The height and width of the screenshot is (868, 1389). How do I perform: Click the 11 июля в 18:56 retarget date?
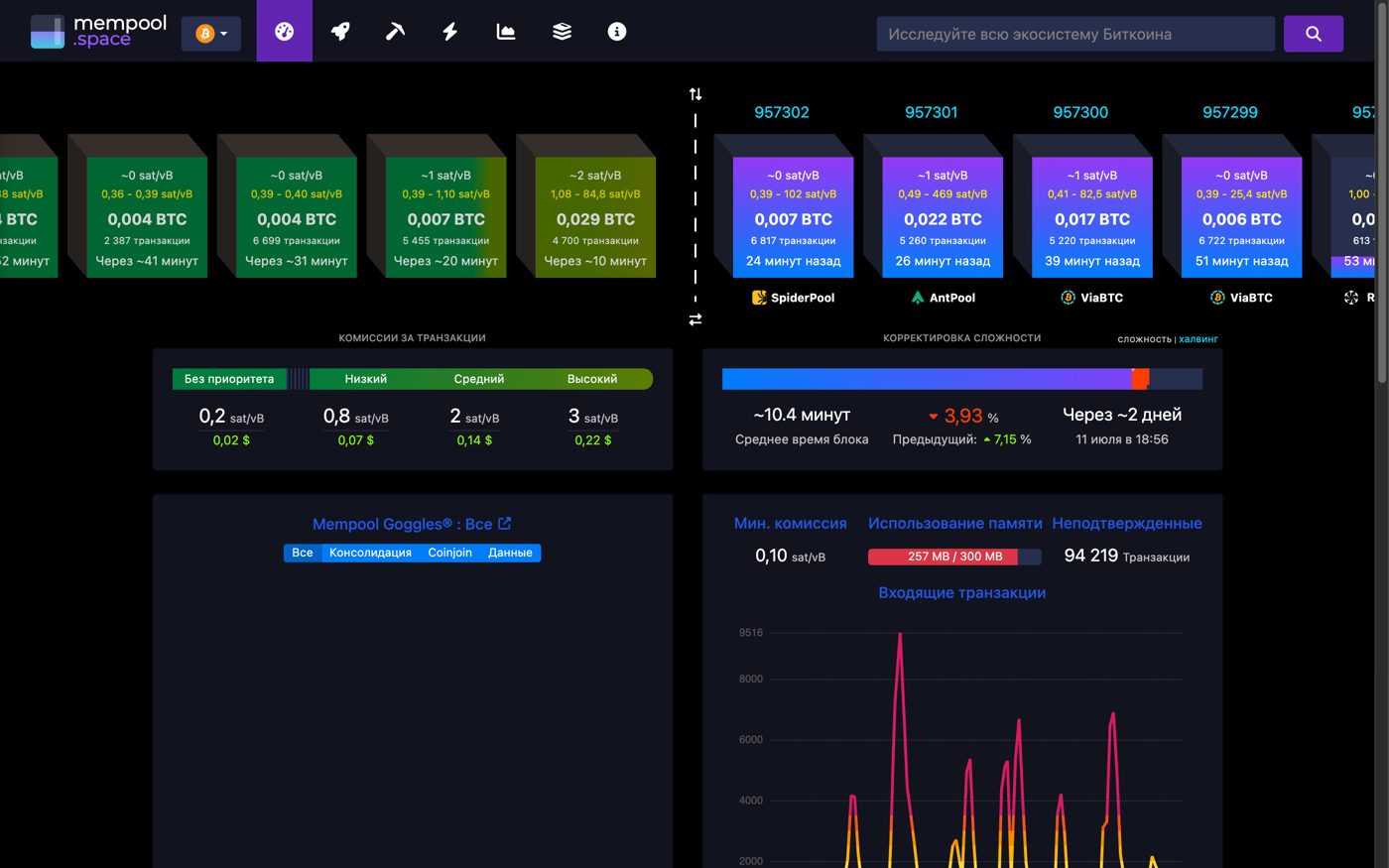pos(1122,439)
